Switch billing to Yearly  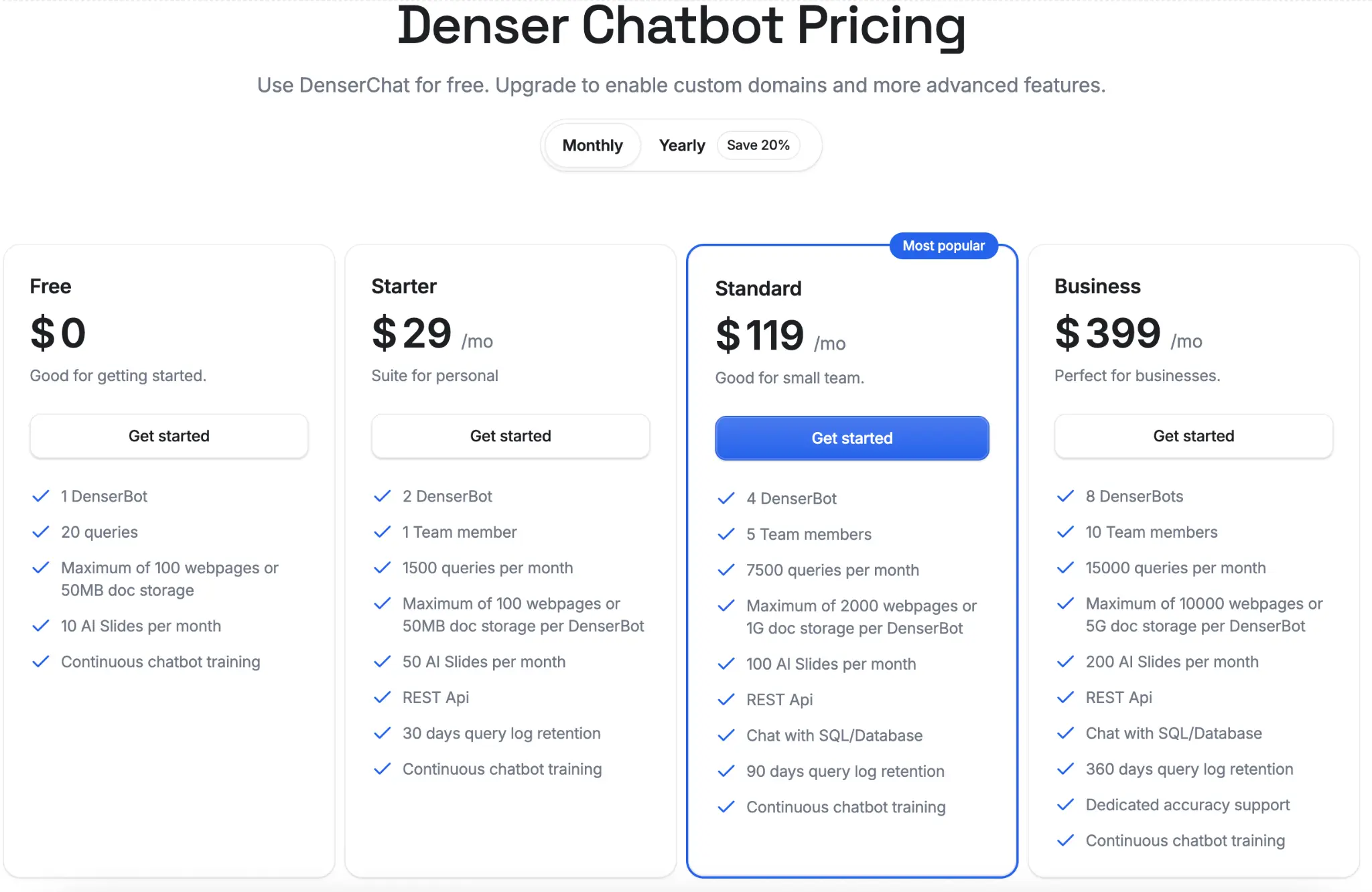pos(681,145)
